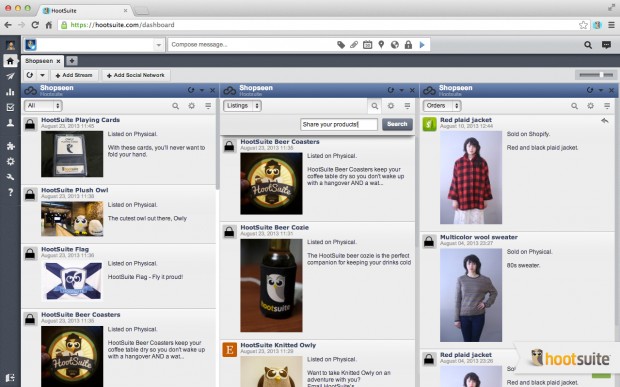Open the Help question mark icon
The width and height of the screenshot is (620, 387).
click(10, 193)
